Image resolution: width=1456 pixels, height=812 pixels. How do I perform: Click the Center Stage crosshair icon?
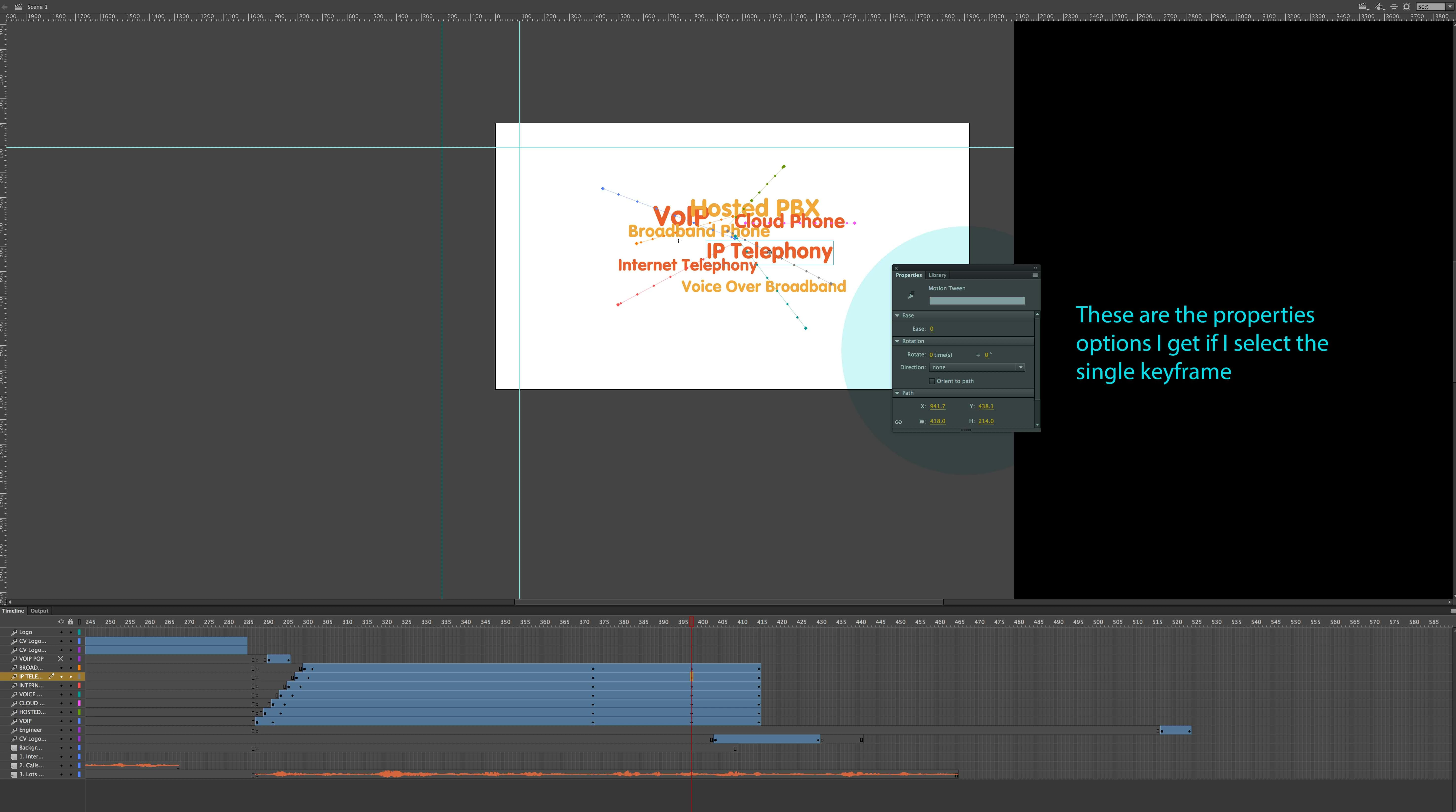(1394, 7)
